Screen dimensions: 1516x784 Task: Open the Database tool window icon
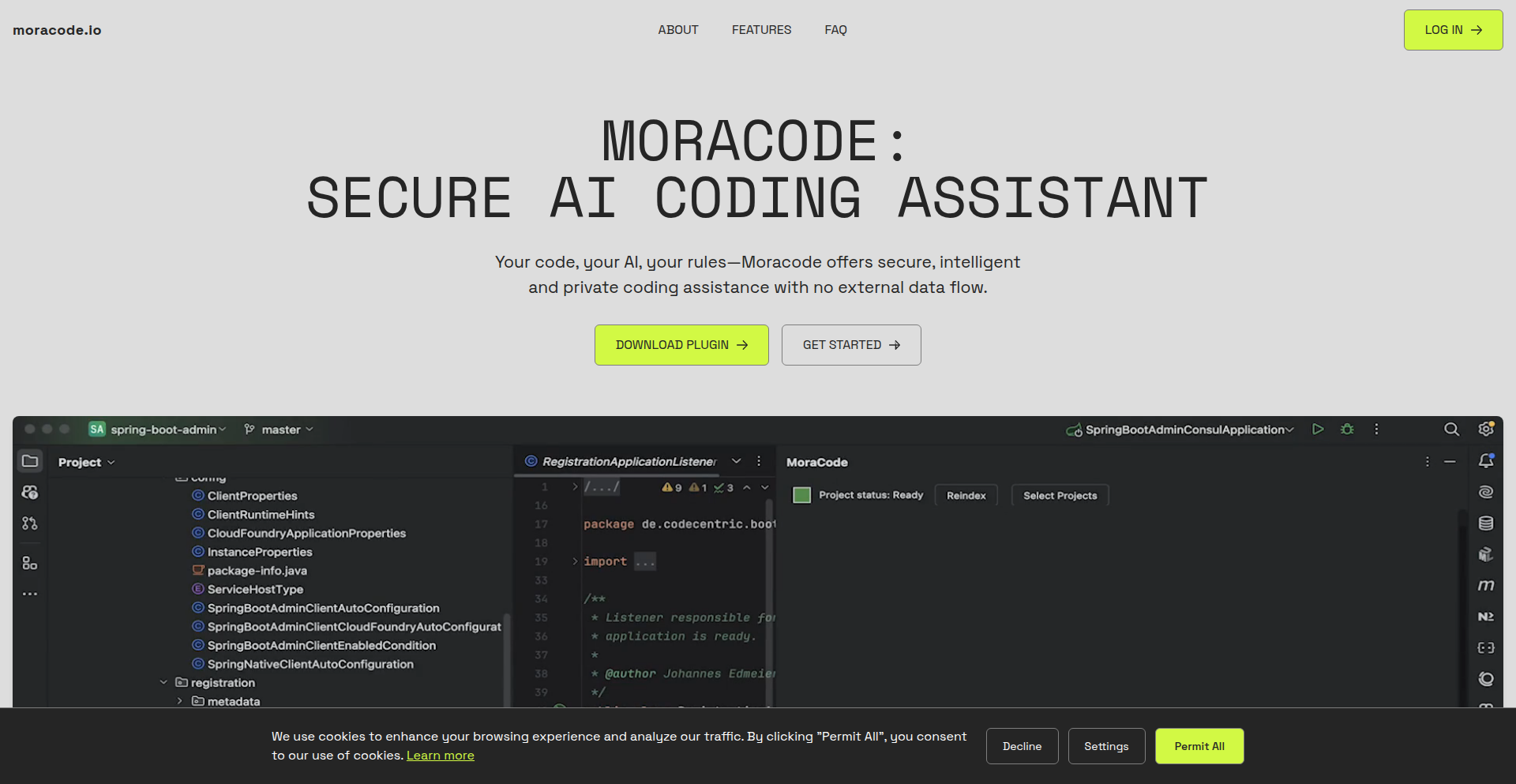click(x=1486, y=523)
